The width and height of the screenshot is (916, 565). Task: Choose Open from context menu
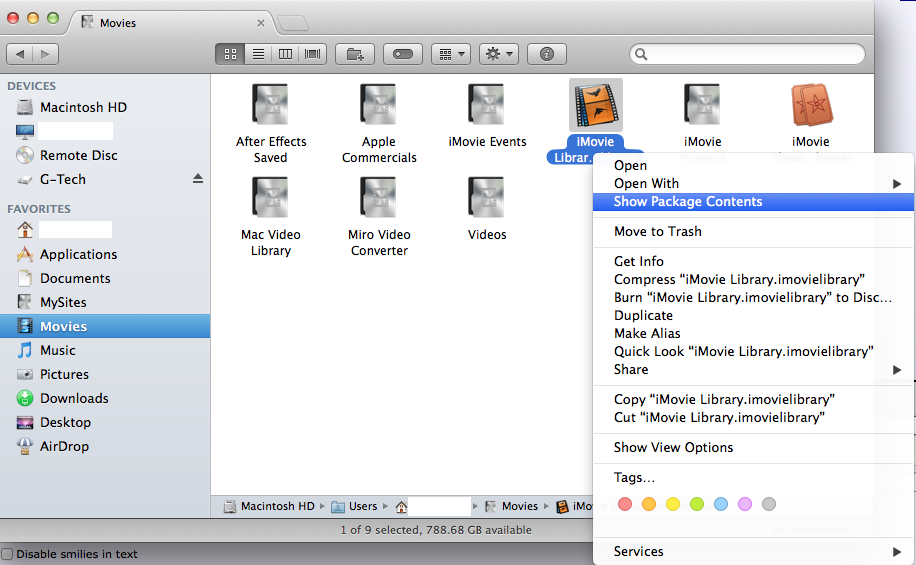753,165
